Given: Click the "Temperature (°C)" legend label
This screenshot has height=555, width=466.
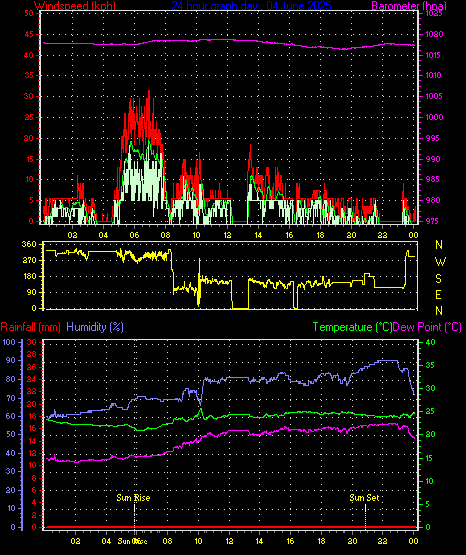Looking at the screenshot, I should [352, 327].
